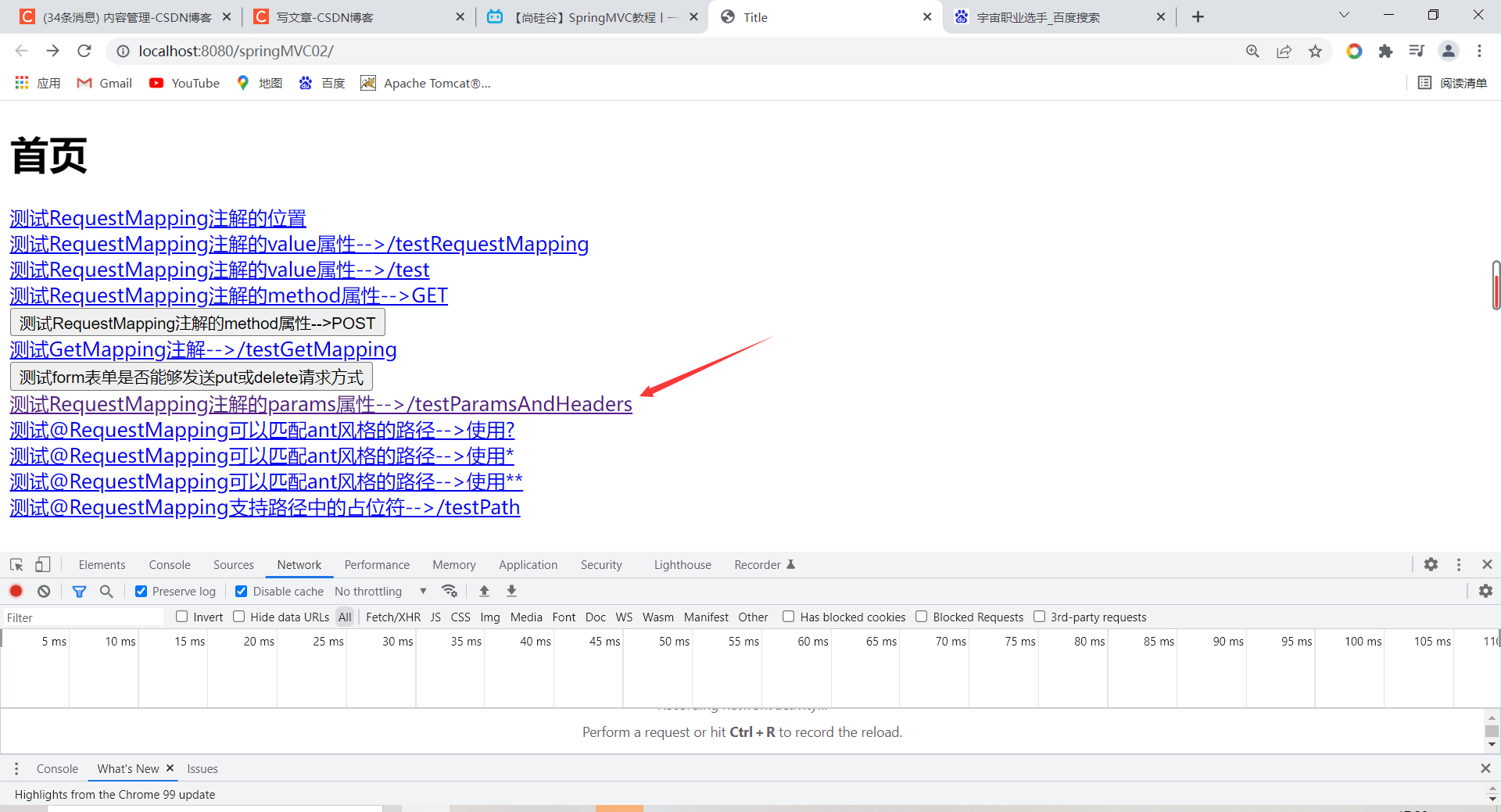This screenshot has width=1501, height=812.
Task: Open the YouTube bookmark
Action: pos(184,83)
